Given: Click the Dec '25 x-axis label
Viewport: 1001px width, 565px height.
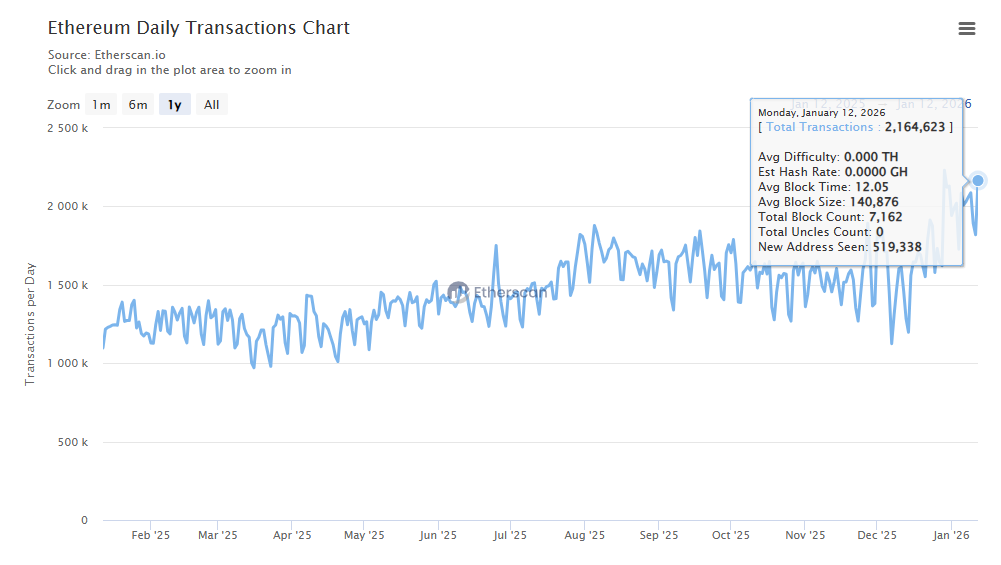Looking at the screenshot, I should click(x=877, y=536).
